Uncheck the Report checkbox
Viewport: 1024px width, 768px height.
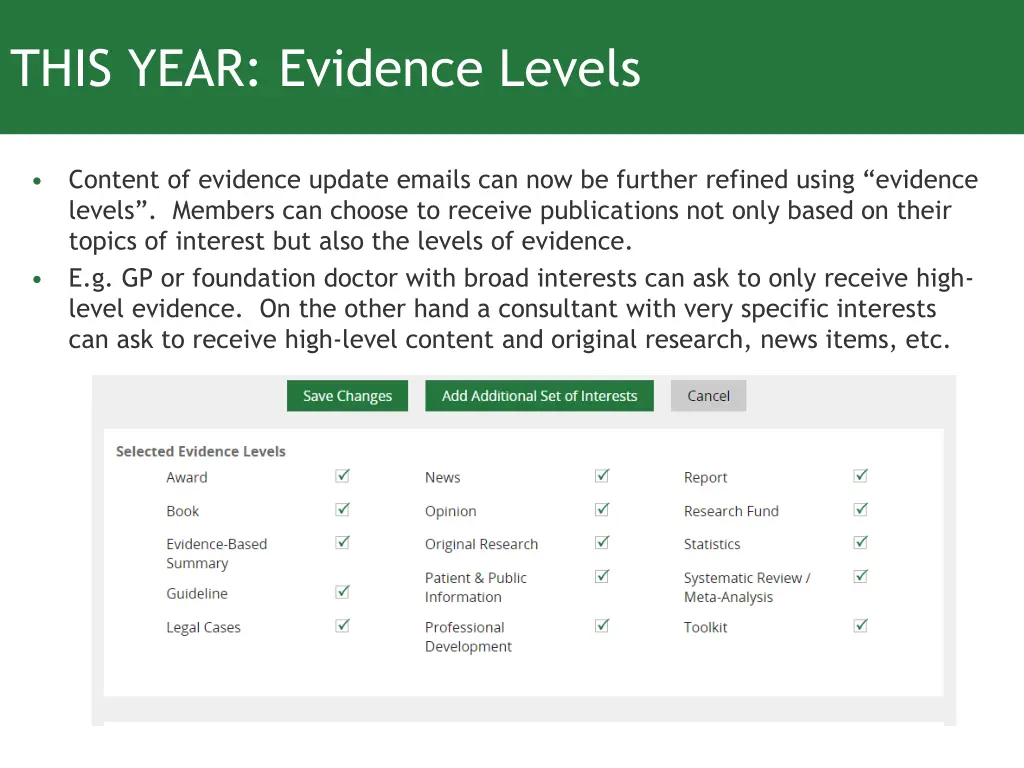click(860, 476)
